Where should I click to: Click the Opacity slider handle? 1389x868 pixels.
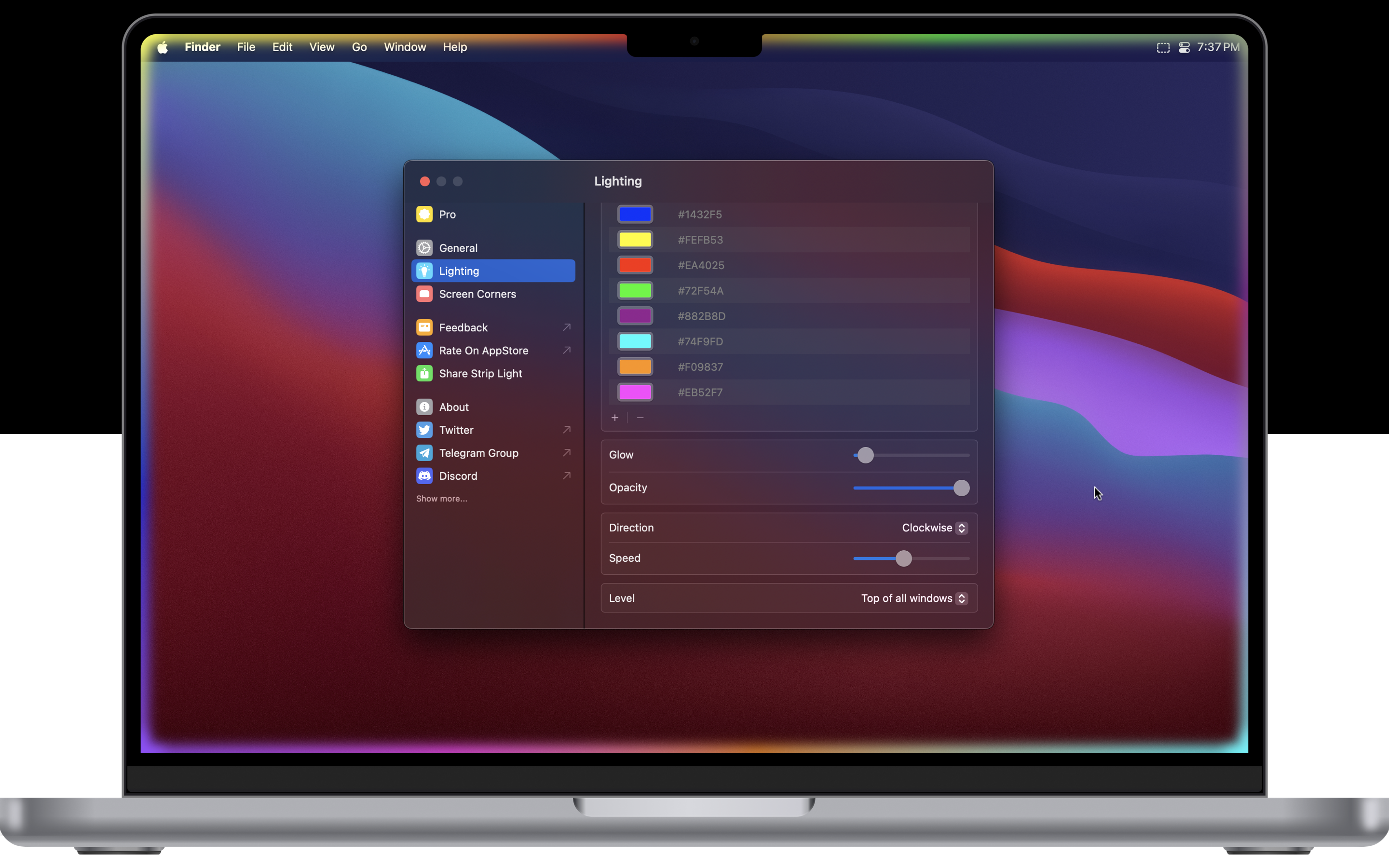pyautogui.click(x=961, y=488)
